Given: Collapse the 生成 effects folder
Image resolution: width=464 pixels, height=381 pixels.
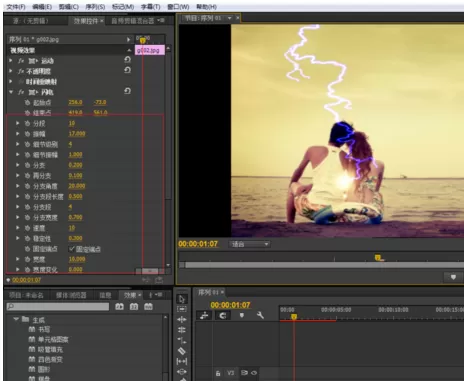Looking at the screenshot, I should tap(16, 319).
